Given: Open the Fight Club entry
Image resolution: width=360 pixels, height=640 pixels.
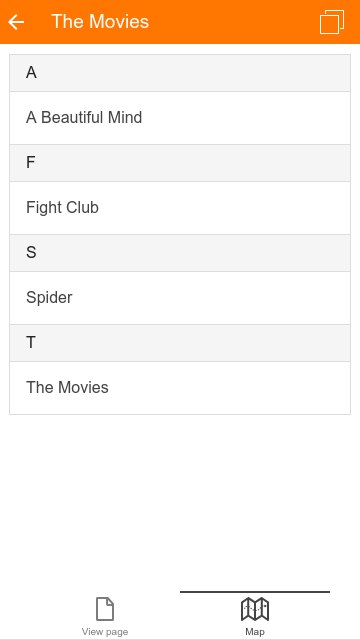Looking at the screenshot, I should click(x=180, y=208).
